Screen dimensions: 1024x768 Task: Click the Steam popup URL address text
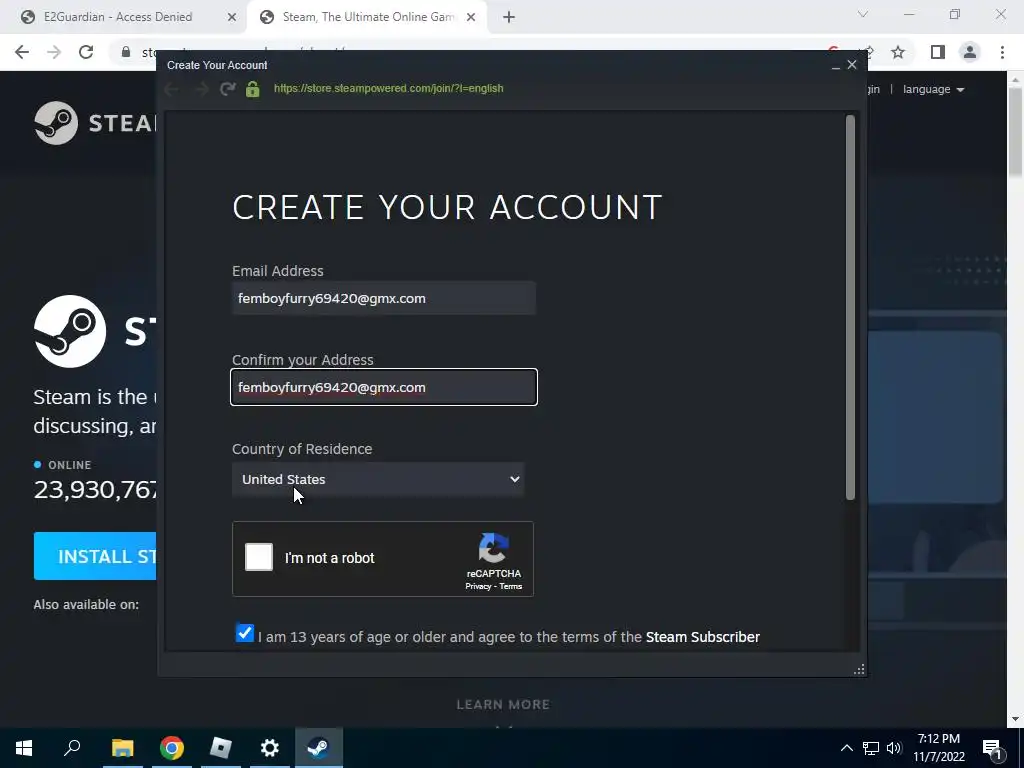click(x=389, y=88)
